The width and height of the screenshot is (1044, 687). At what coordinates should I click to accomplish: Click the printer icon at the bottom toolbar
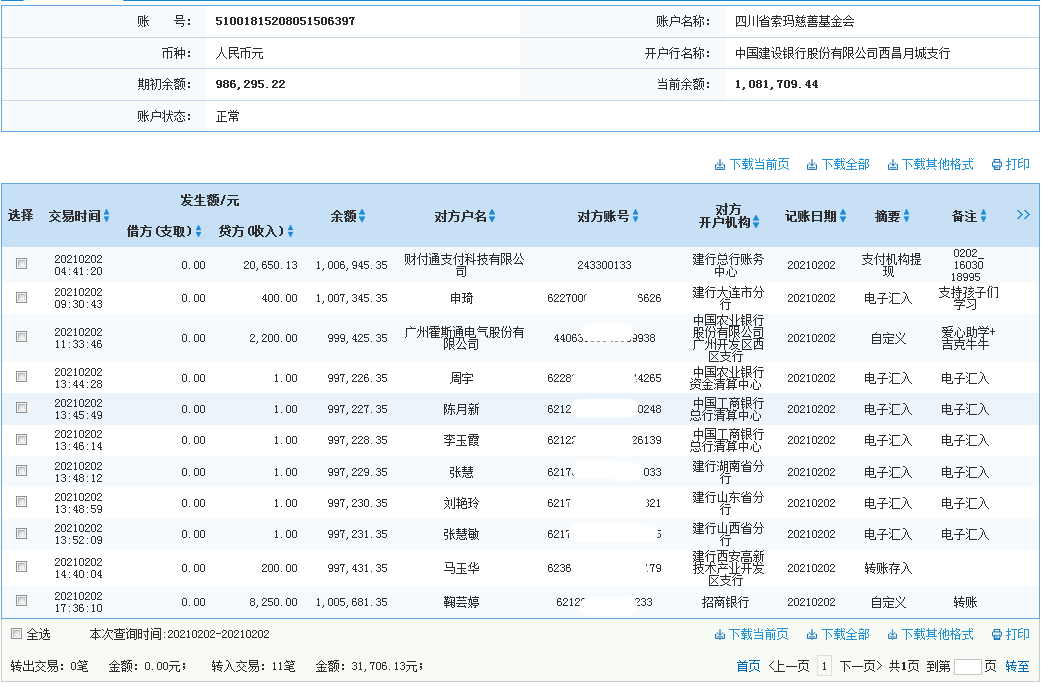point(996,634)
